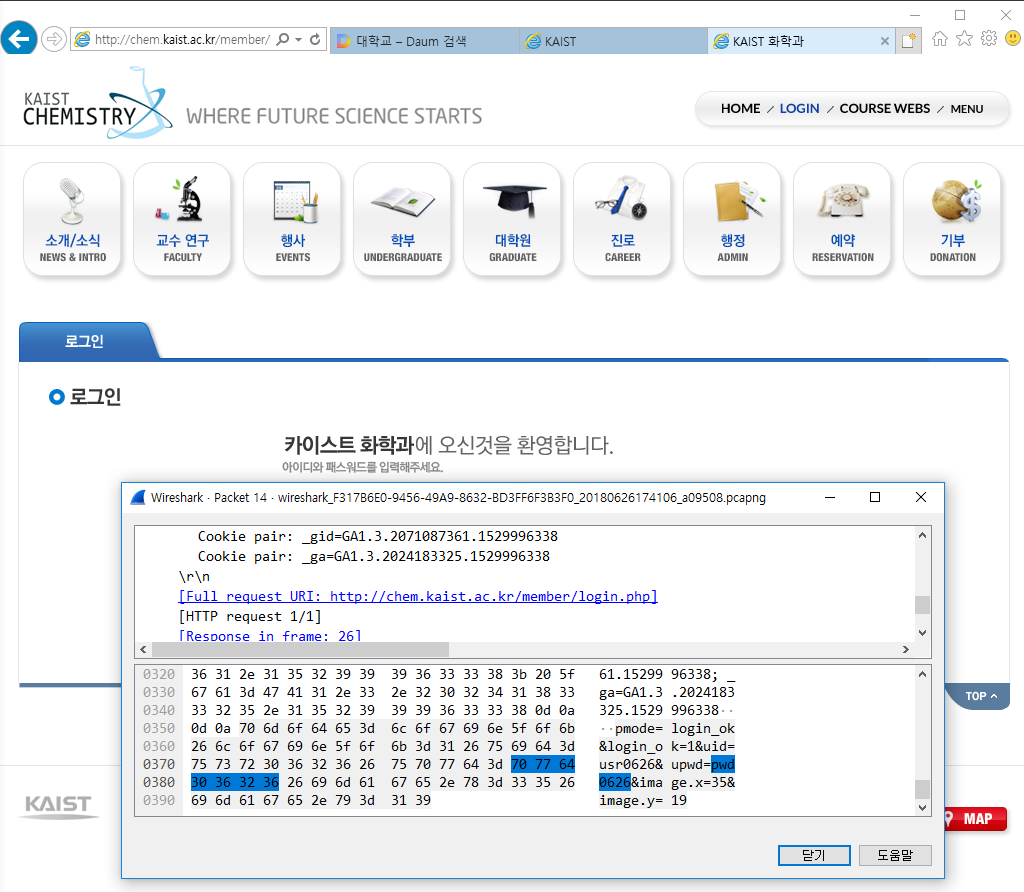This screenshot has width=1024, height=892.
Task: Open a new tab button
Action: coord(908,40)
